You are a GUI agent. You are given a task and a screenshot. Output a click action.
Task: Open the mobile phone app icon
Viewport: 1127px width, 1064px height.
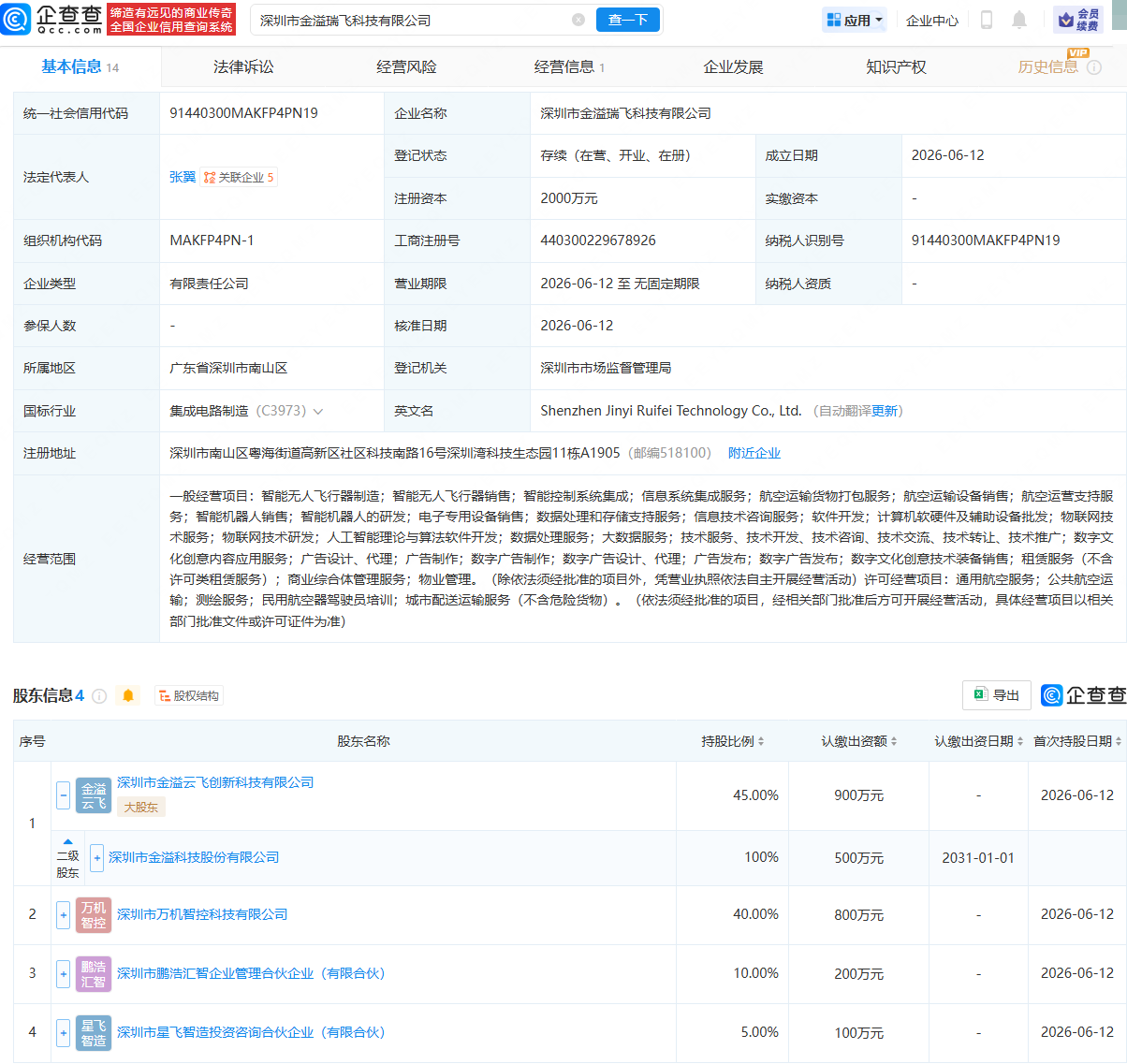(x=986, y=20)
